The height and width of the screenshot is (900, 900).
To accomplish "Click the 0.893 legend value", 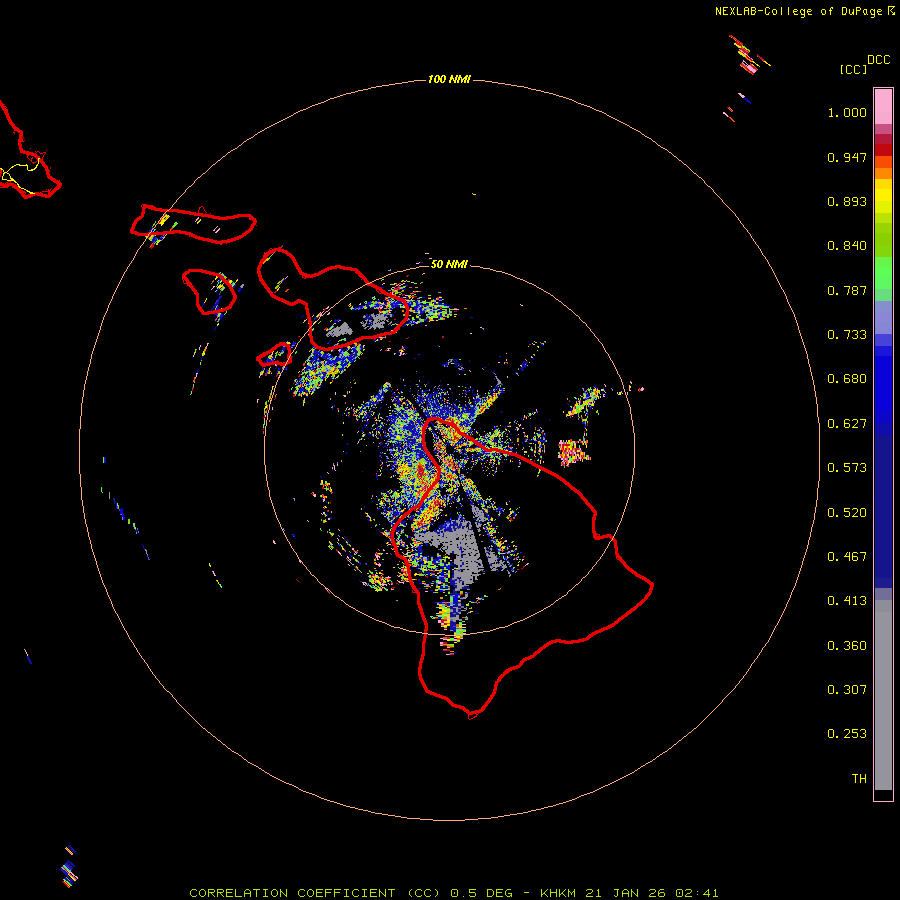I will [x=847, y=201].
